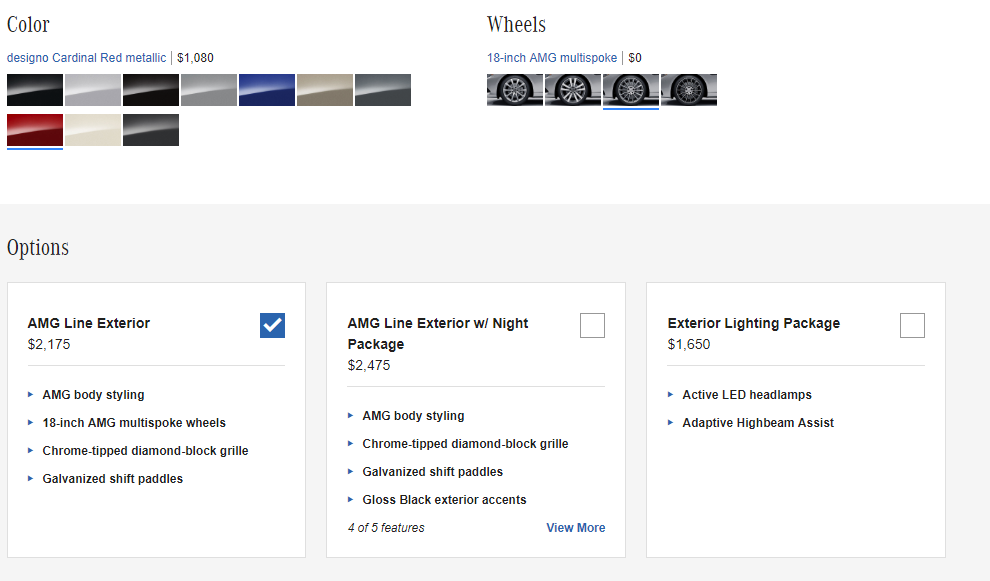
Task: Click the AMG Line Exterior w/ Night Package title
Action: point(438,333)
